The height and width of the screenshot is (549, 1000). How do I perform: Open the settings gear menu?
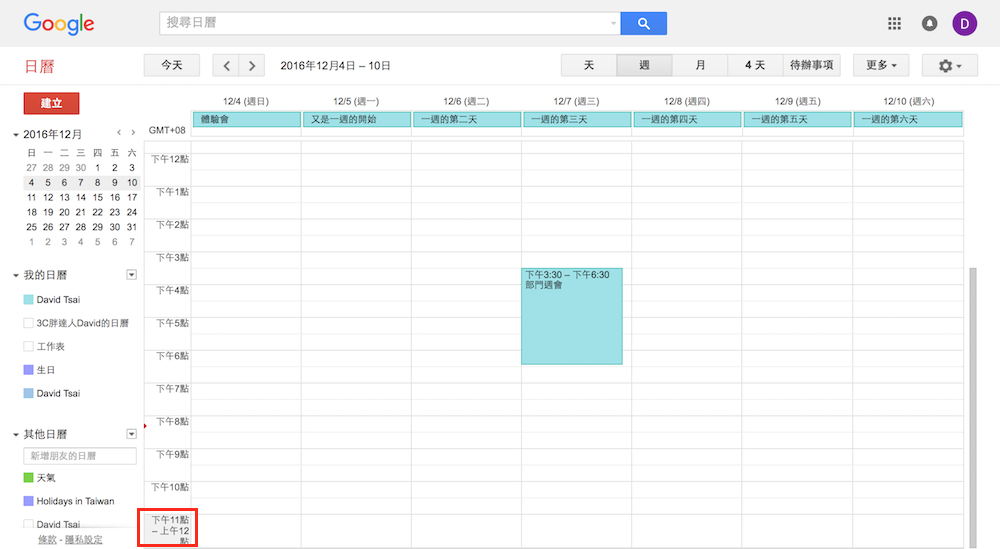pos(943,66)
